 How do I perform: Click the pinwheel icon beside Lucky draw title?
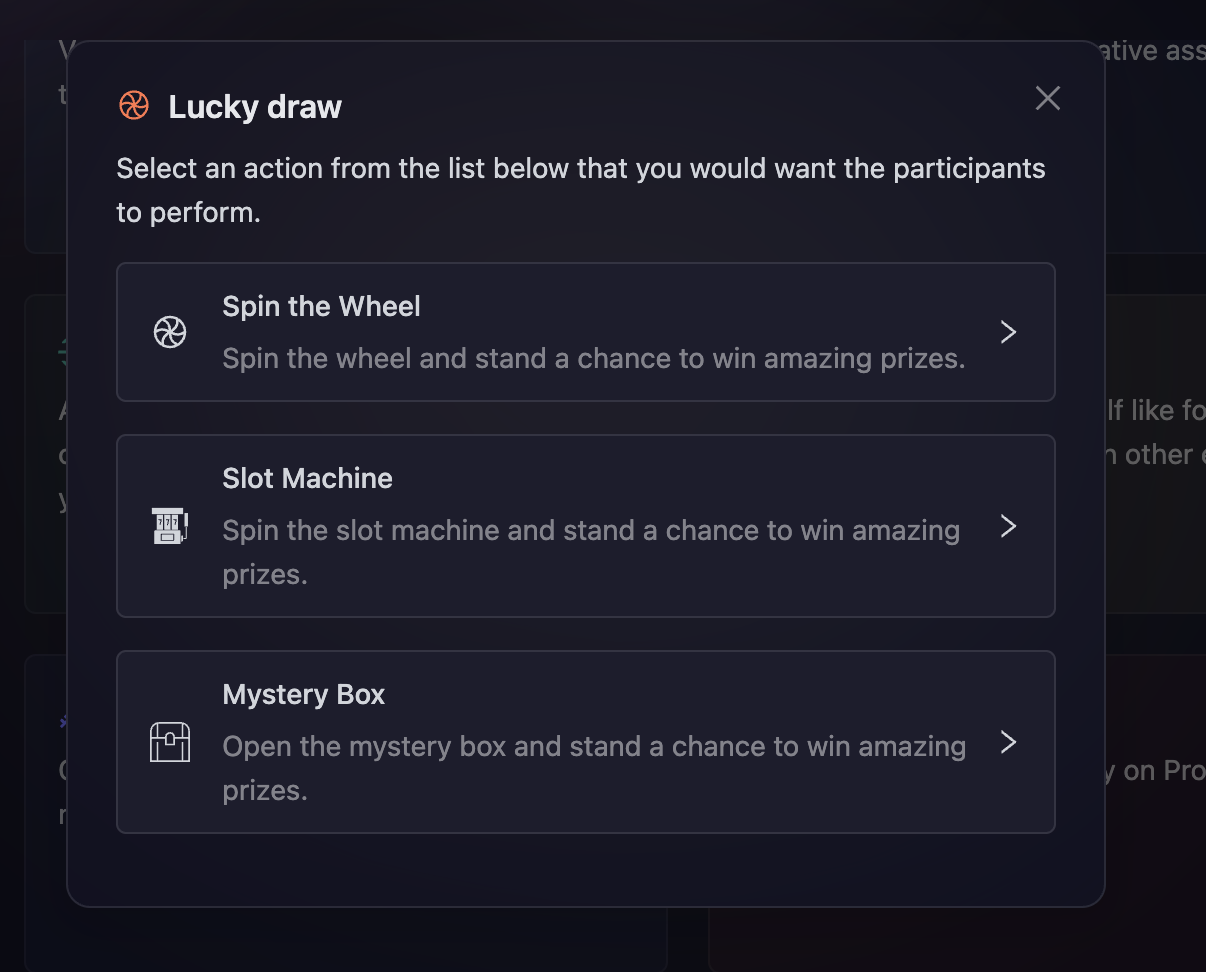click(x=133, y=104)
